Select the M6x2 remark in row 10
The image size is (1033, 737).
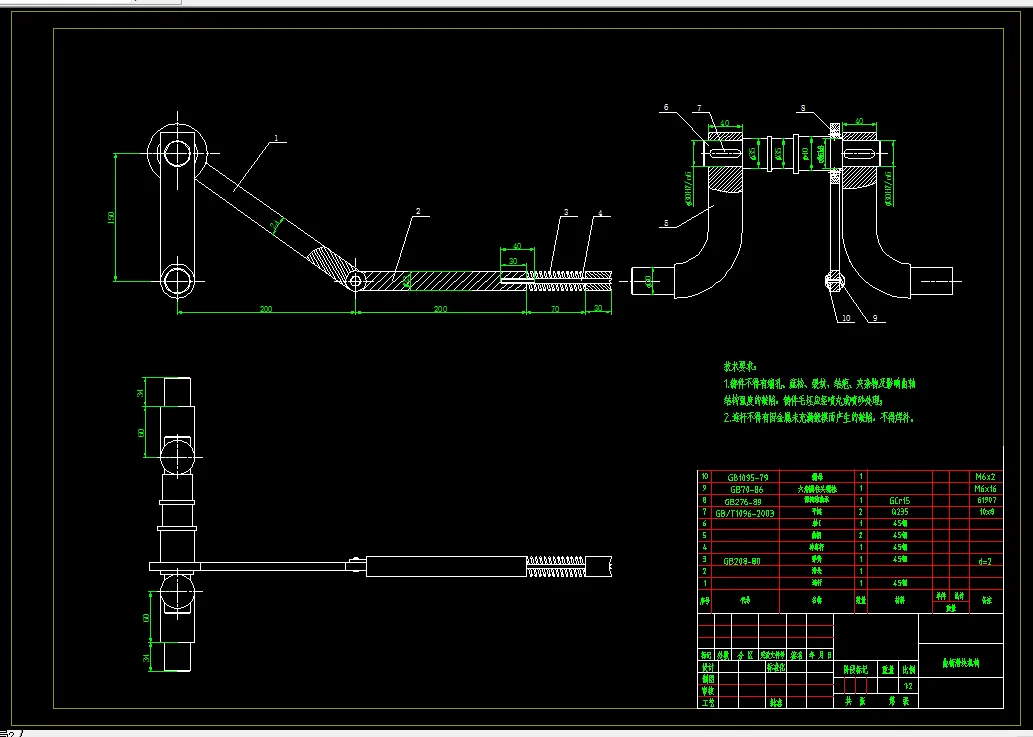pyautogui.click(x=986, y=476)
